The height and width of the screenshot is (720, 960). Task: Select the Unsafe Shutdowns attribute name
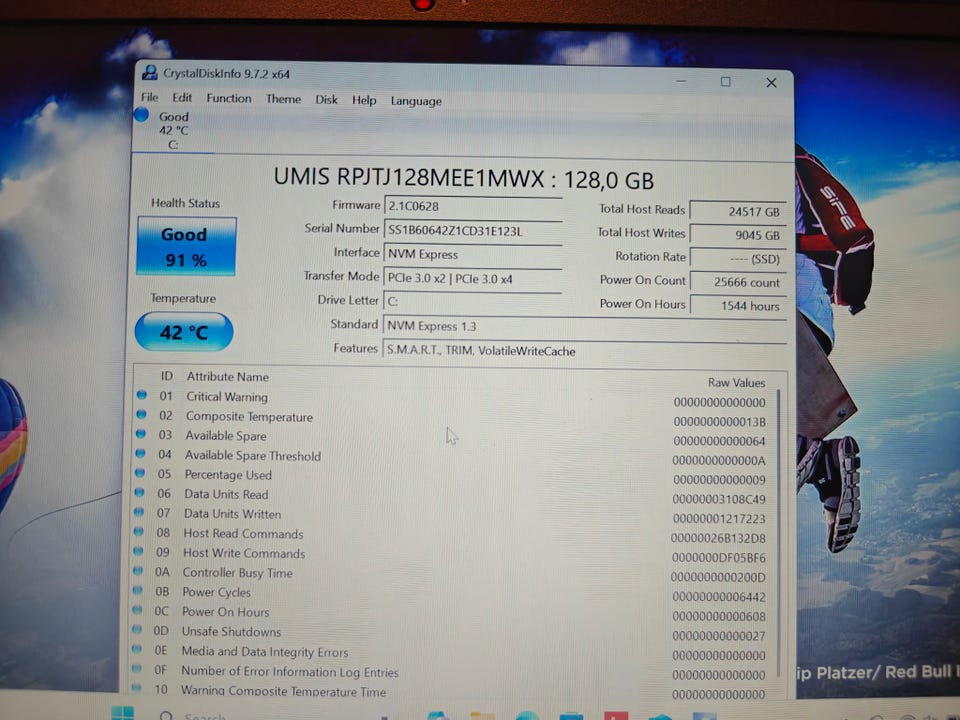pyautogui.click(x=231, y=631)
